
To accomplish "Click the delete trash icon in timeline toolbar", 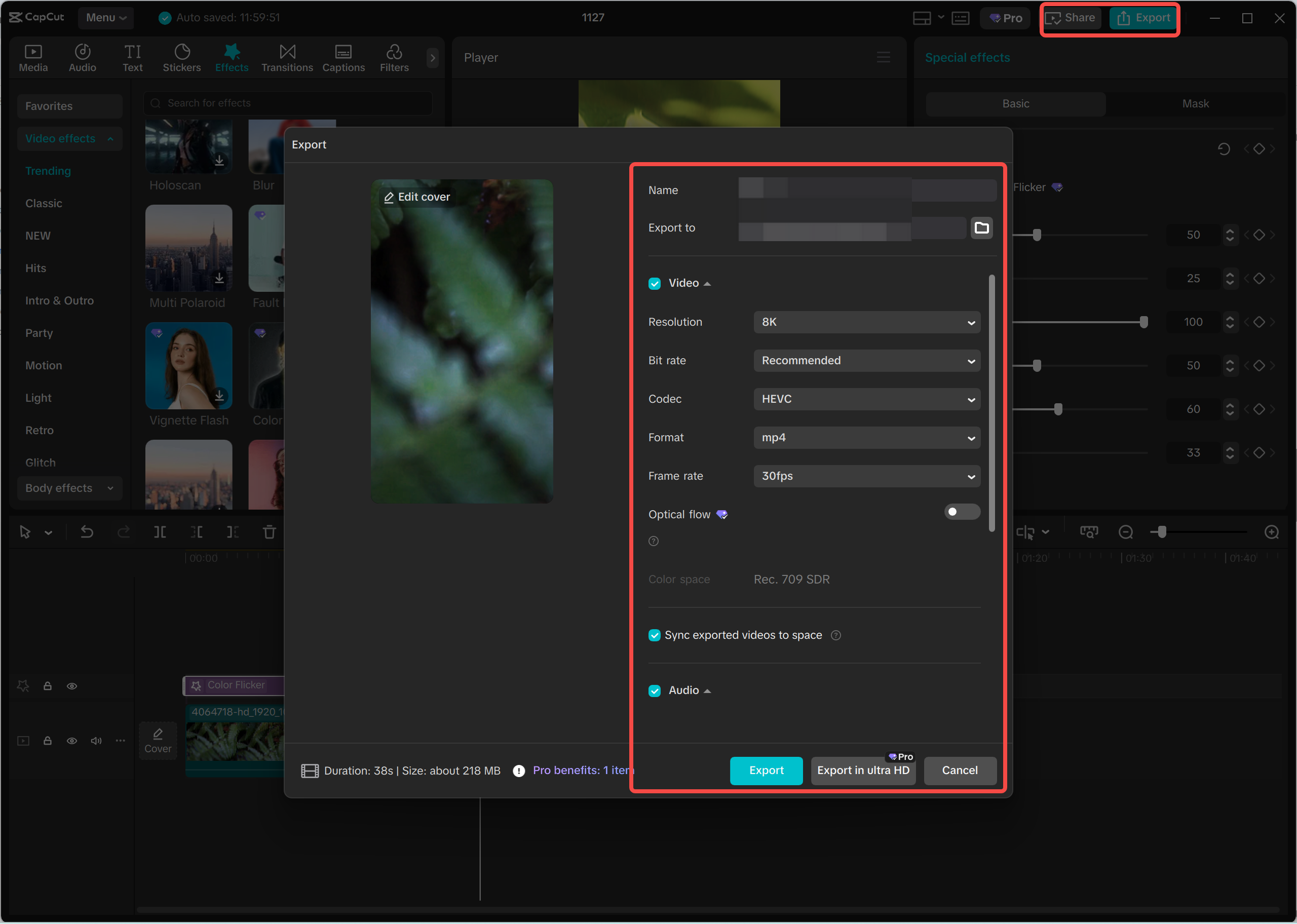I will pos(269,532).
